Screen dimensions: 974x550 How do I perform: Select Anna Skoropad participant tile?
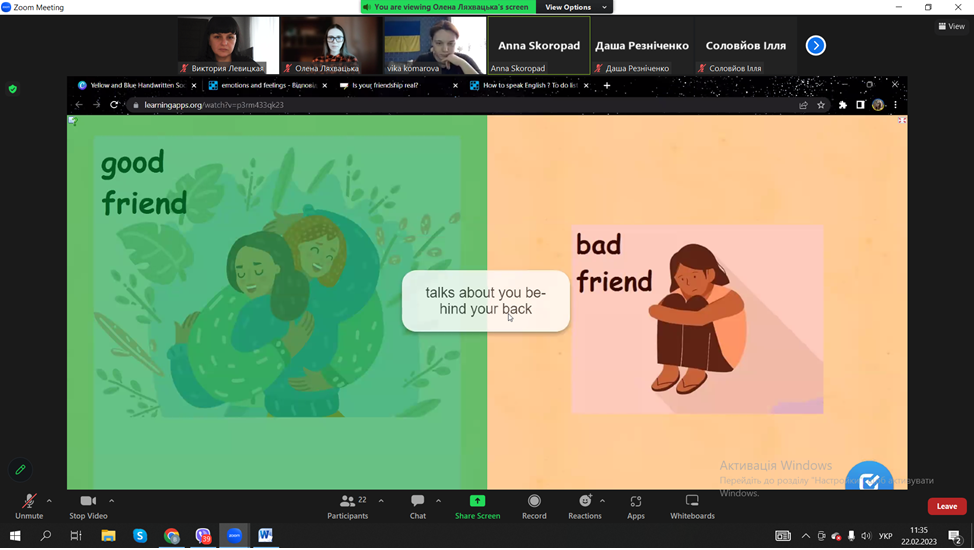coord(538,46)
